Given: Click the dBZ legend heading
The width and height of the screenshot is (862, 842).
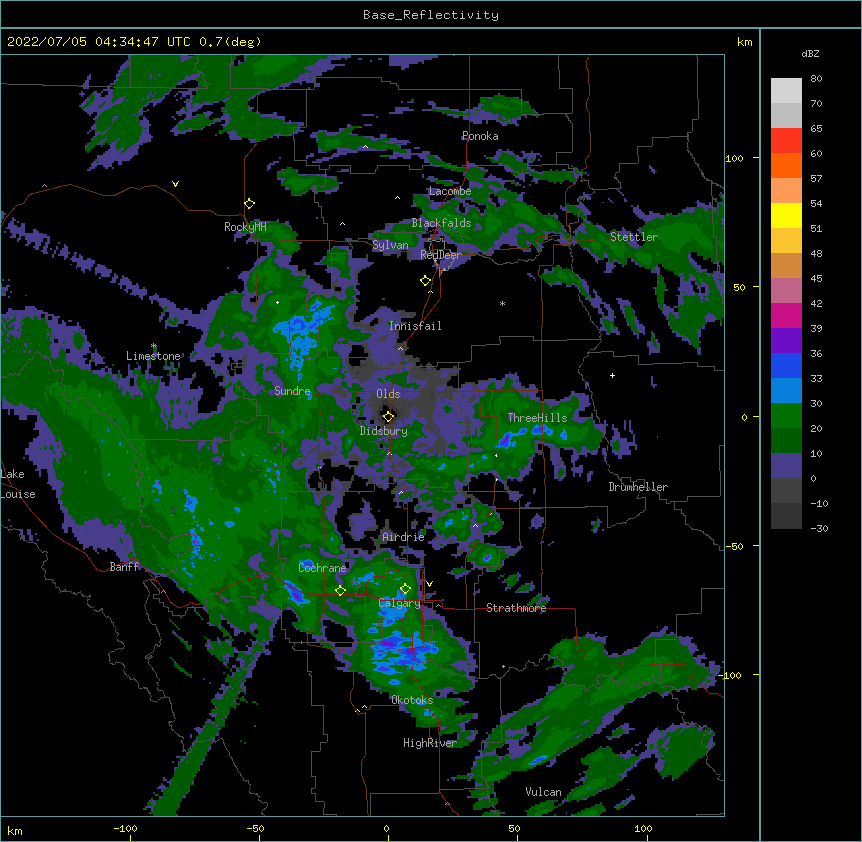Looking at the screenshot, I should click(x=810, y=53).
